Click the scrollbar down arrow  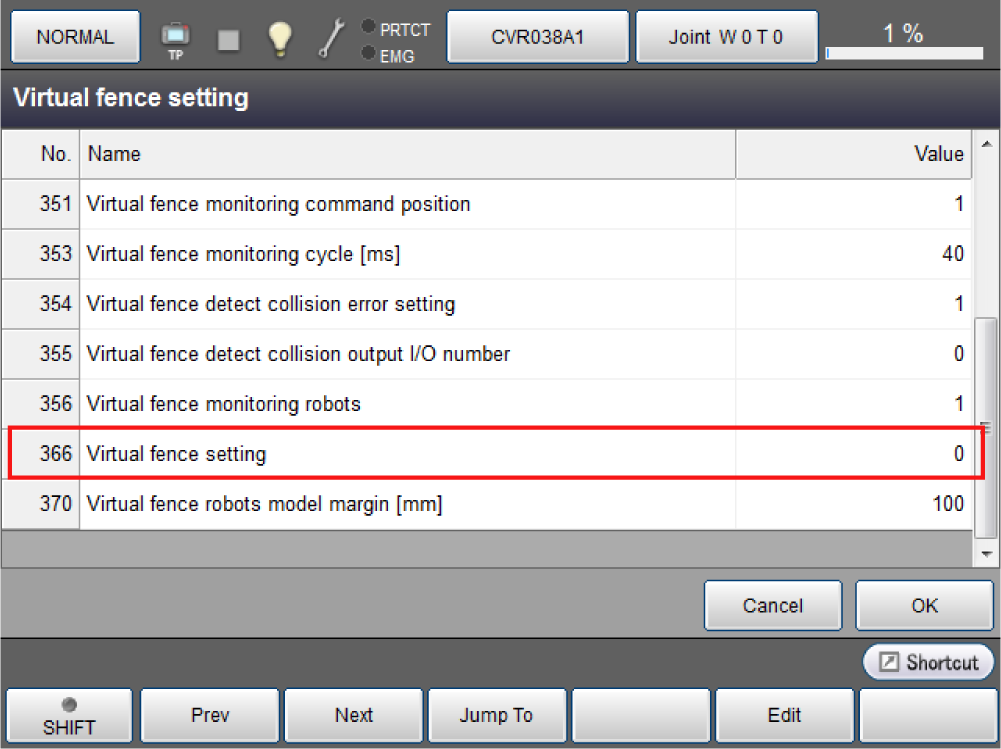pyautogui.click(x=987, y=553)
